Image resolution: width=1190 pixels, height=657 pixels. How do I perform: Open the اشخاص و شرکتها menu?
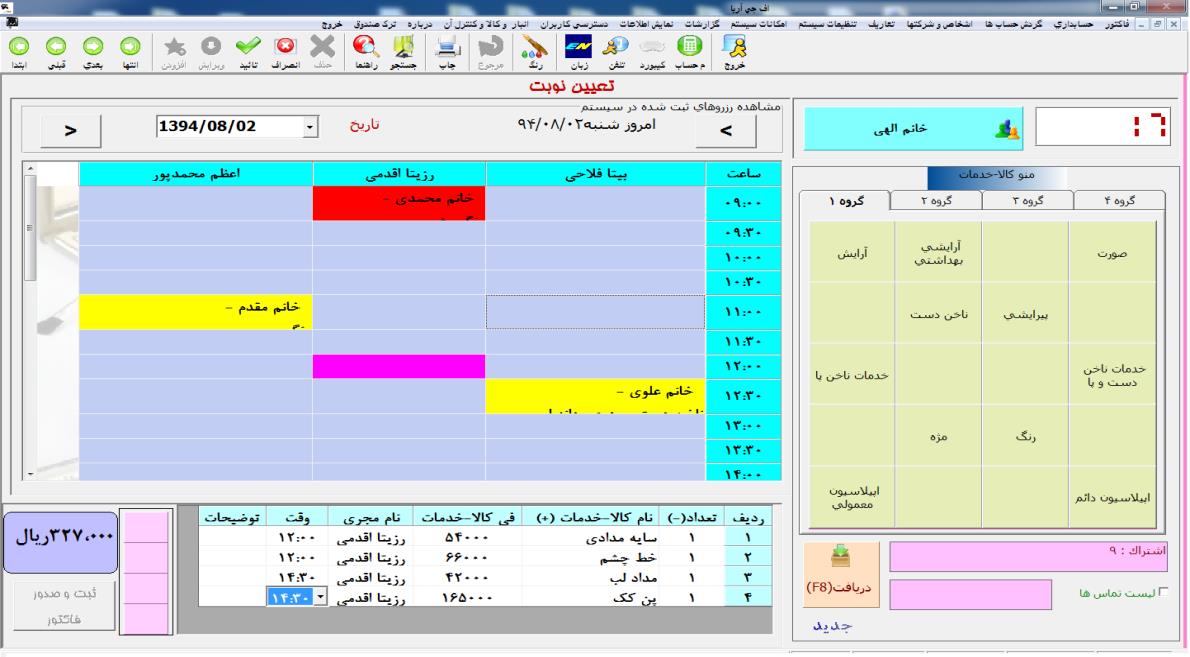point(940,24)
